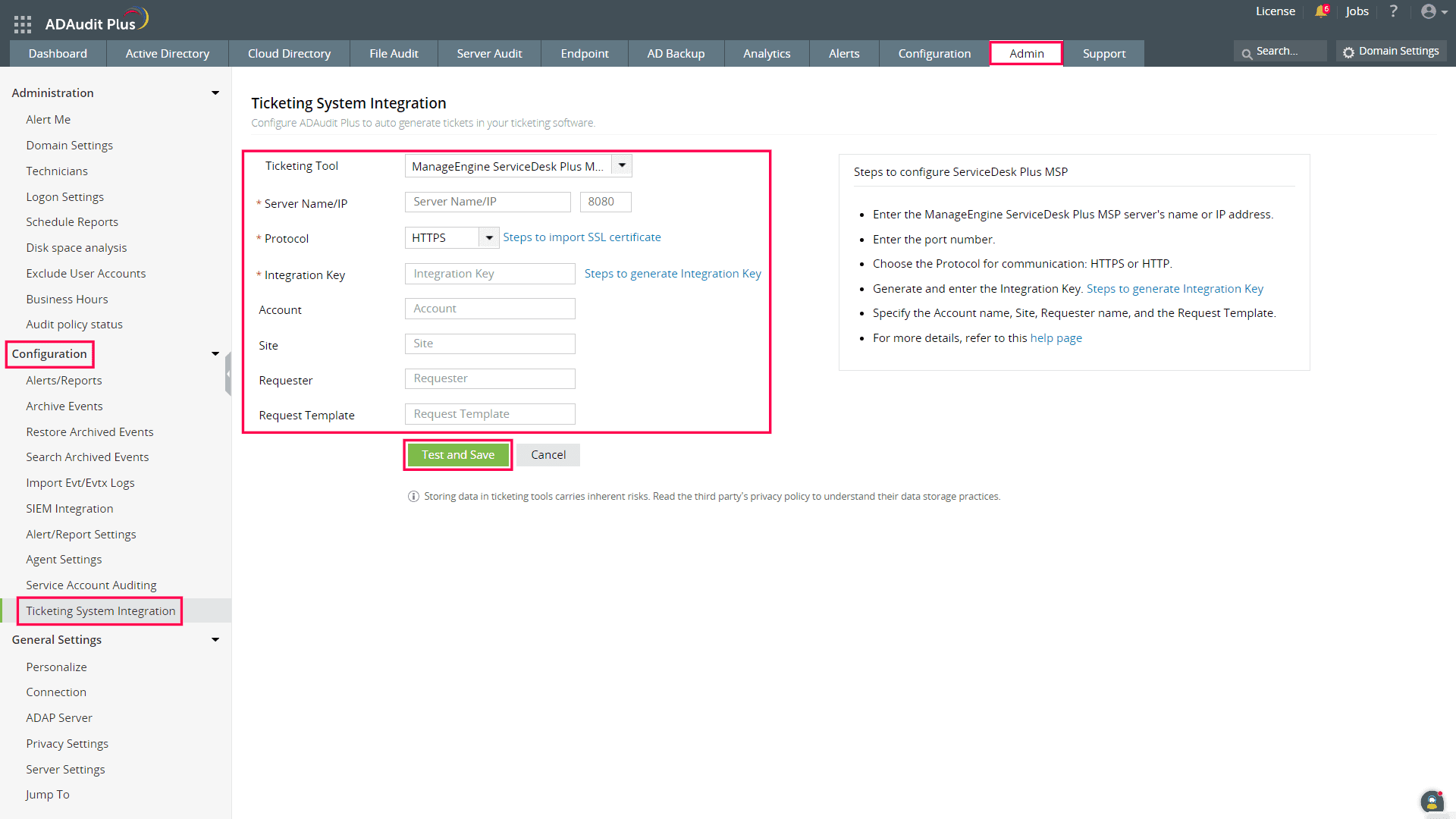This screenshot has width=1456, height=819.
Task: Open the notifications bell icon
Action: 1321,11
